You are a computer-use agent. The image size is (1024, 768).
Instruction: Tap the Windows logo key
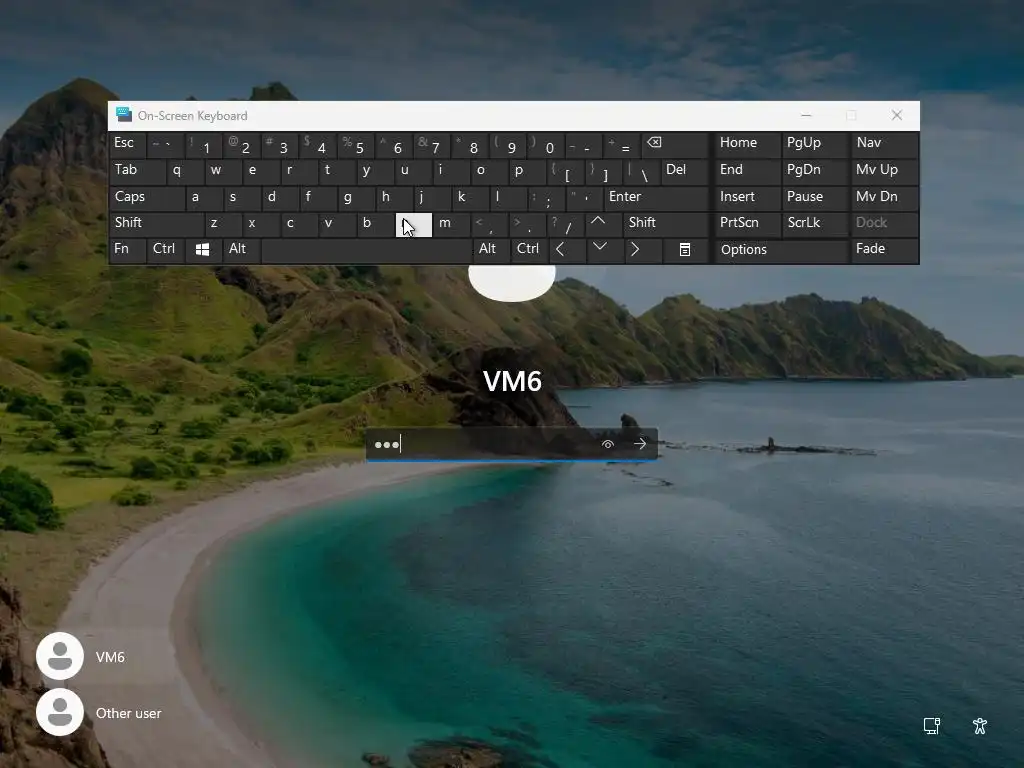pos(202,250)
